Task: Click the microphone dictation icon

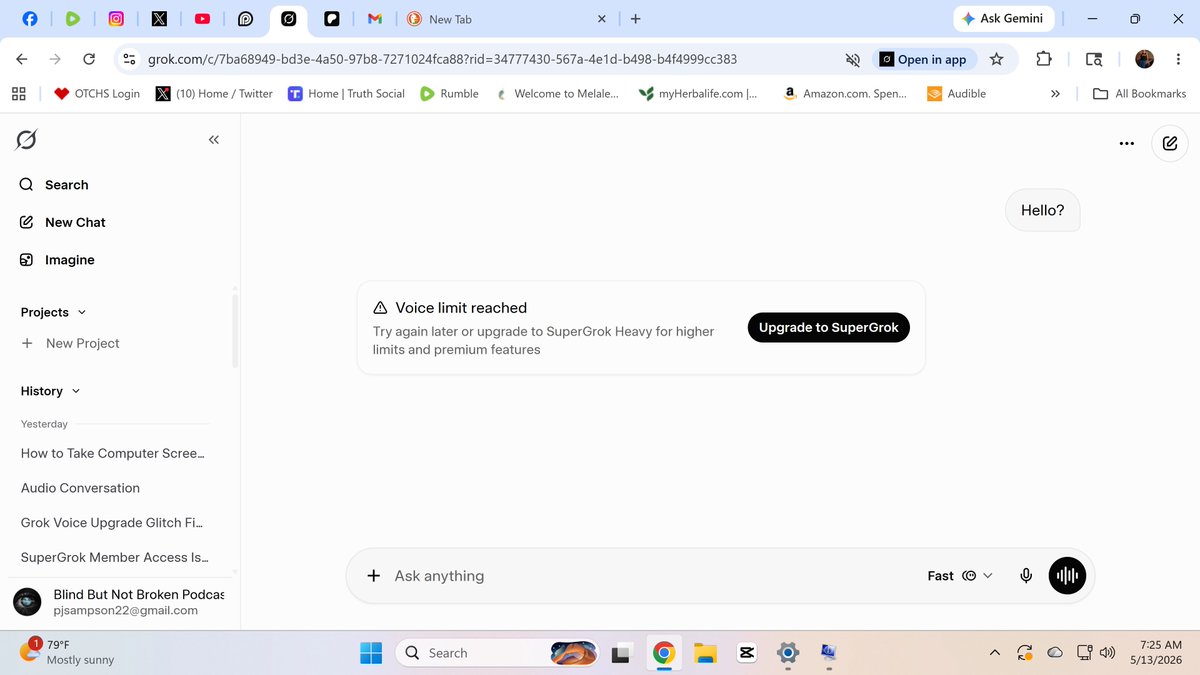Action: (x=1026, y=576)
